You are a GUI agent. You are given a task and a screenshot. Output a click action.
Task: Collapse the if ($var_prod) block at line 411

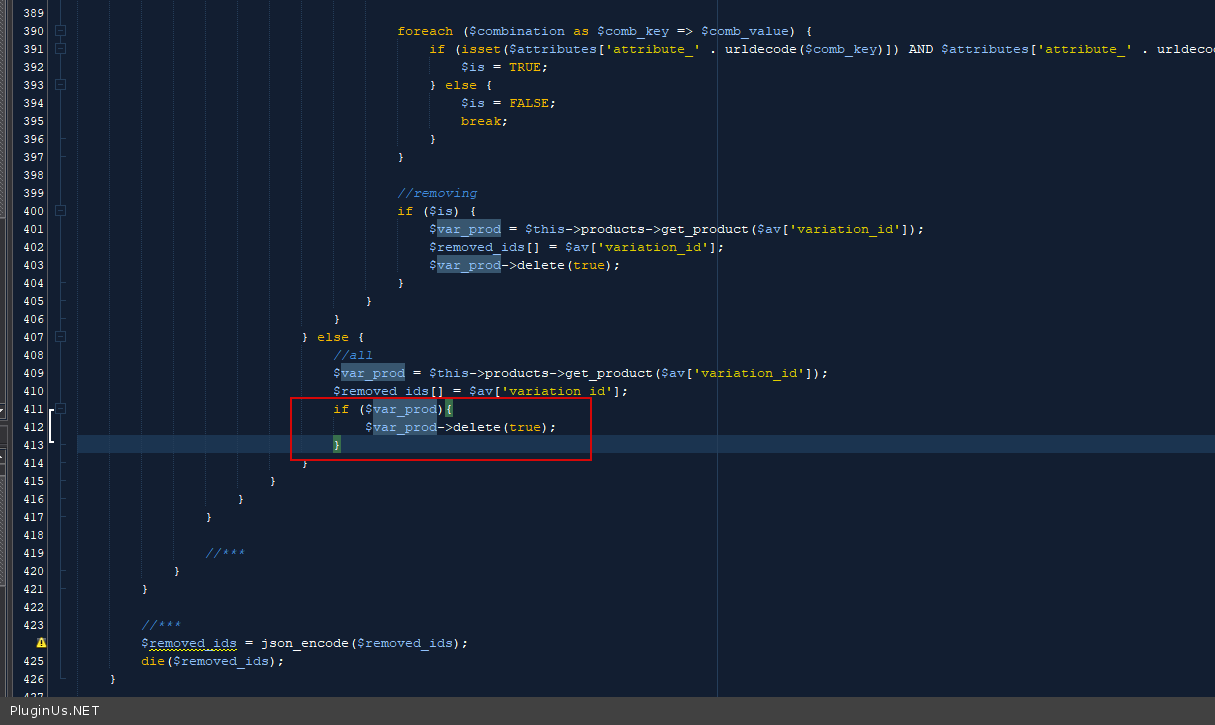tap(61, 409)
